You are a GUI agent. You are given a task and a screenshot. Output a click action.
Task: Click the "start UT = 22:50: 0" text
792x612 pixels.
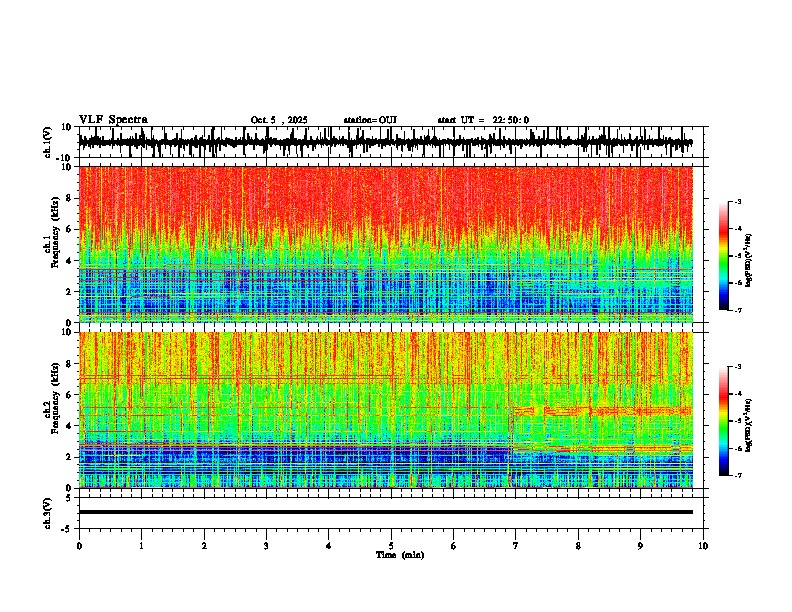pos(483,120)
